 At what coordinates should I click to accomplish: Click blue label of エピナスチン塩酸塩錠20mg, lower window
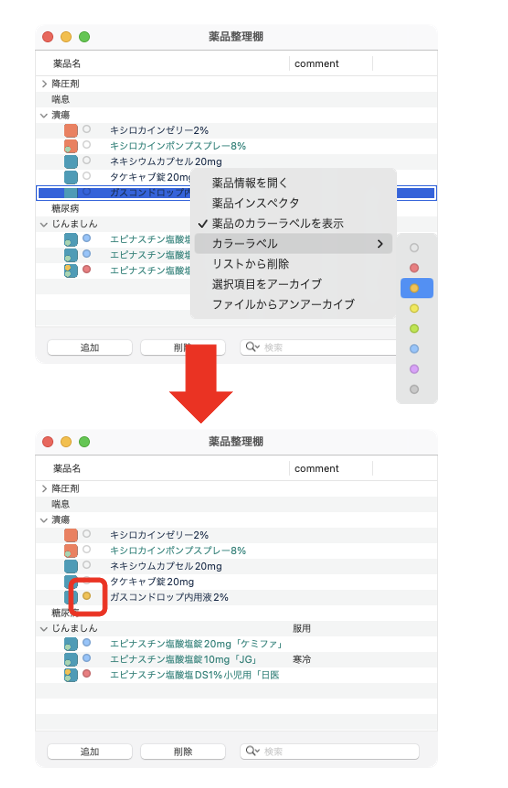coord(87,642)
